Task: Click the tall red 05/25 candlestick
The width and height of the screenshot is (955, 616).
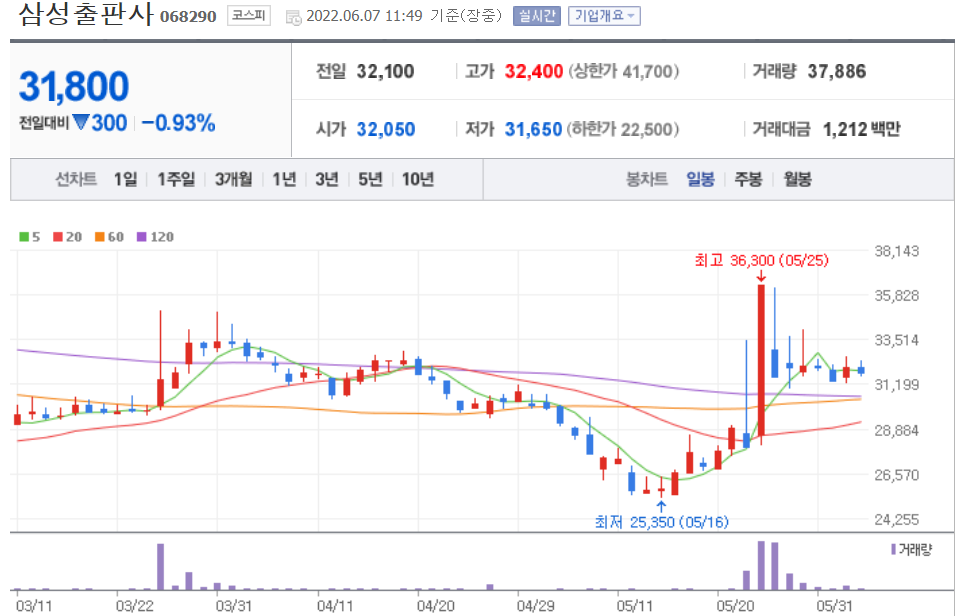Action: tap(761, 361)
